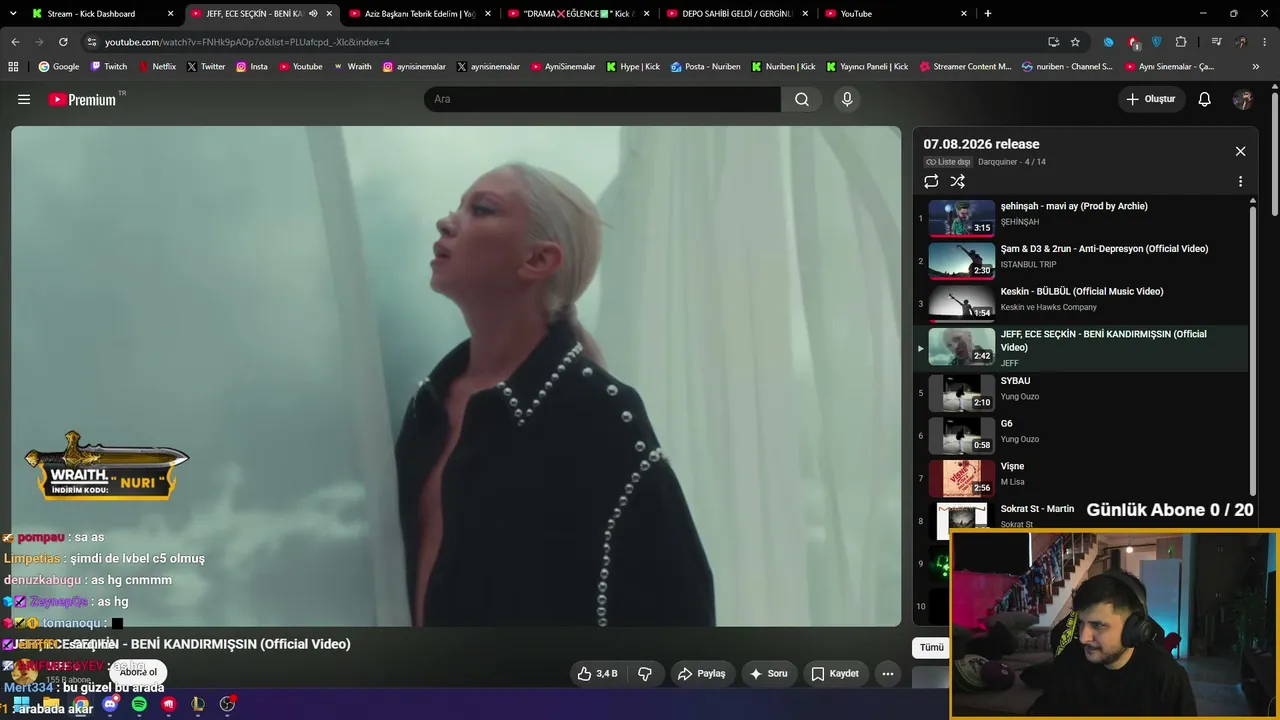Open the apps grid in bookmarks bar

(x=13, y=67)
